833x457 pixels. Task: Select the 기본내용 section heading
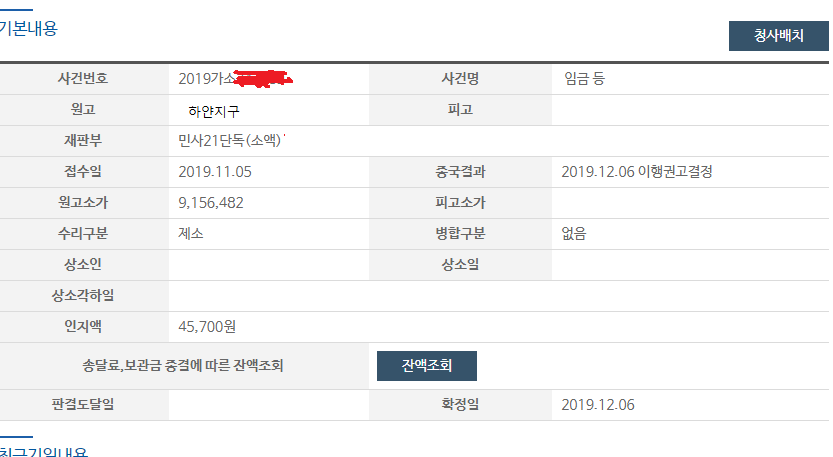[29, 29]
